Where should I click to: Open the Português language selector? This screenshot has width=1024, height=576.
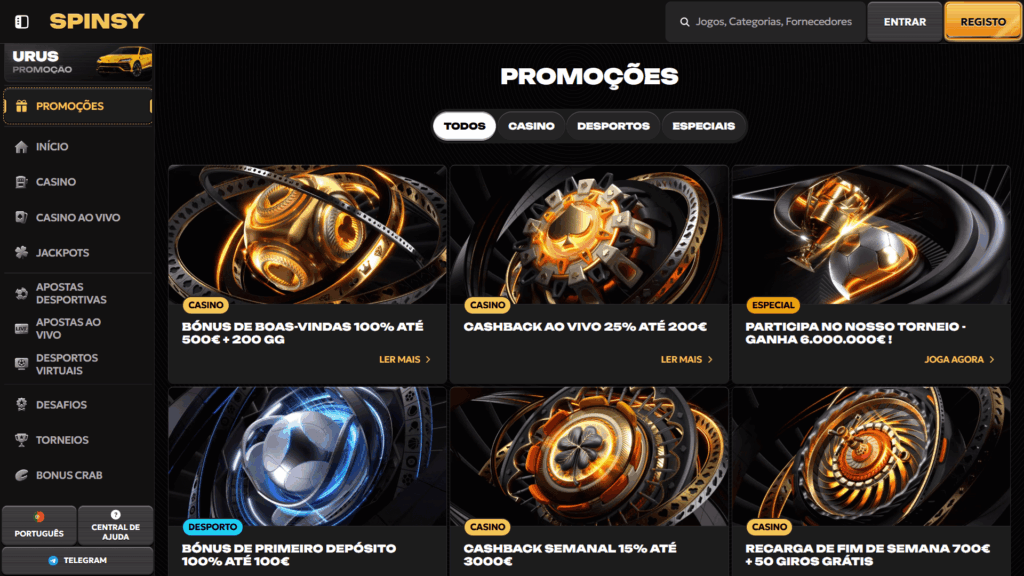click(39, 525)
